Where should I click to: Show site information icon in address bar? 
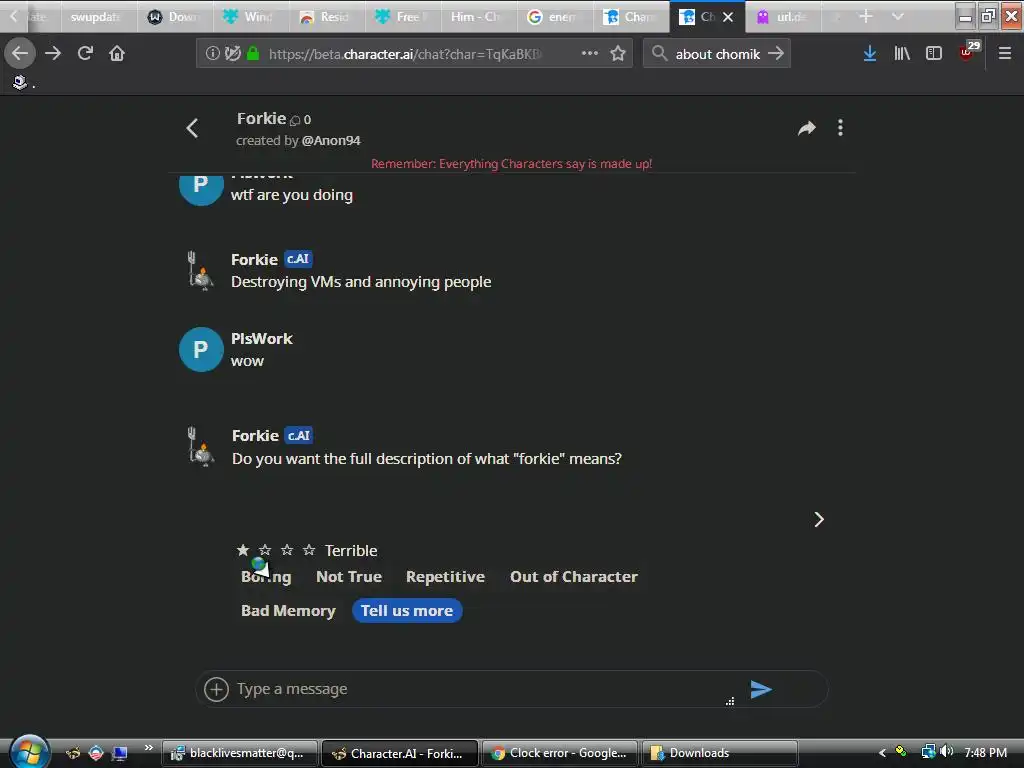tap(212, 54)
